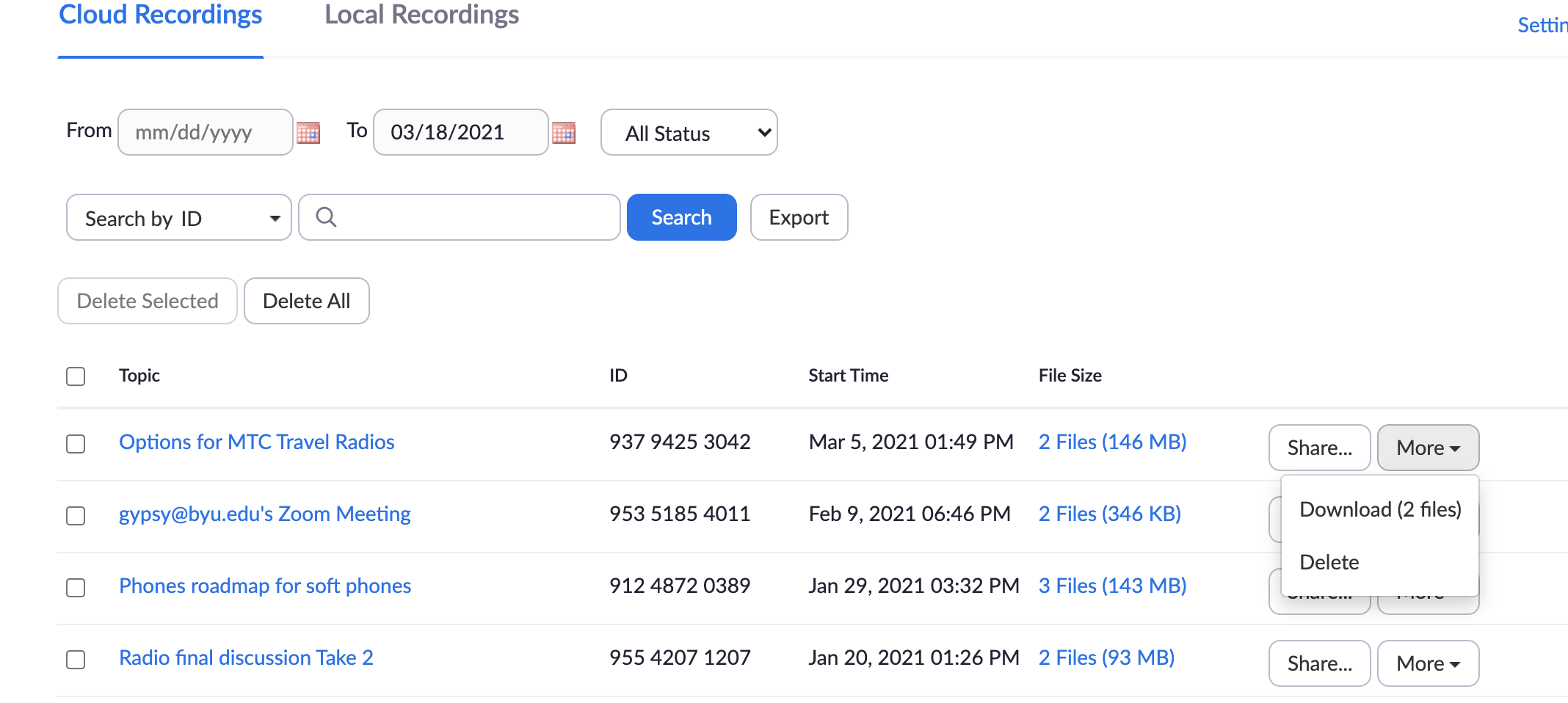Image resolution: width=1568 pixels, height=703 pixels.
Task: Click the Export button
Action: pos(799,217)
